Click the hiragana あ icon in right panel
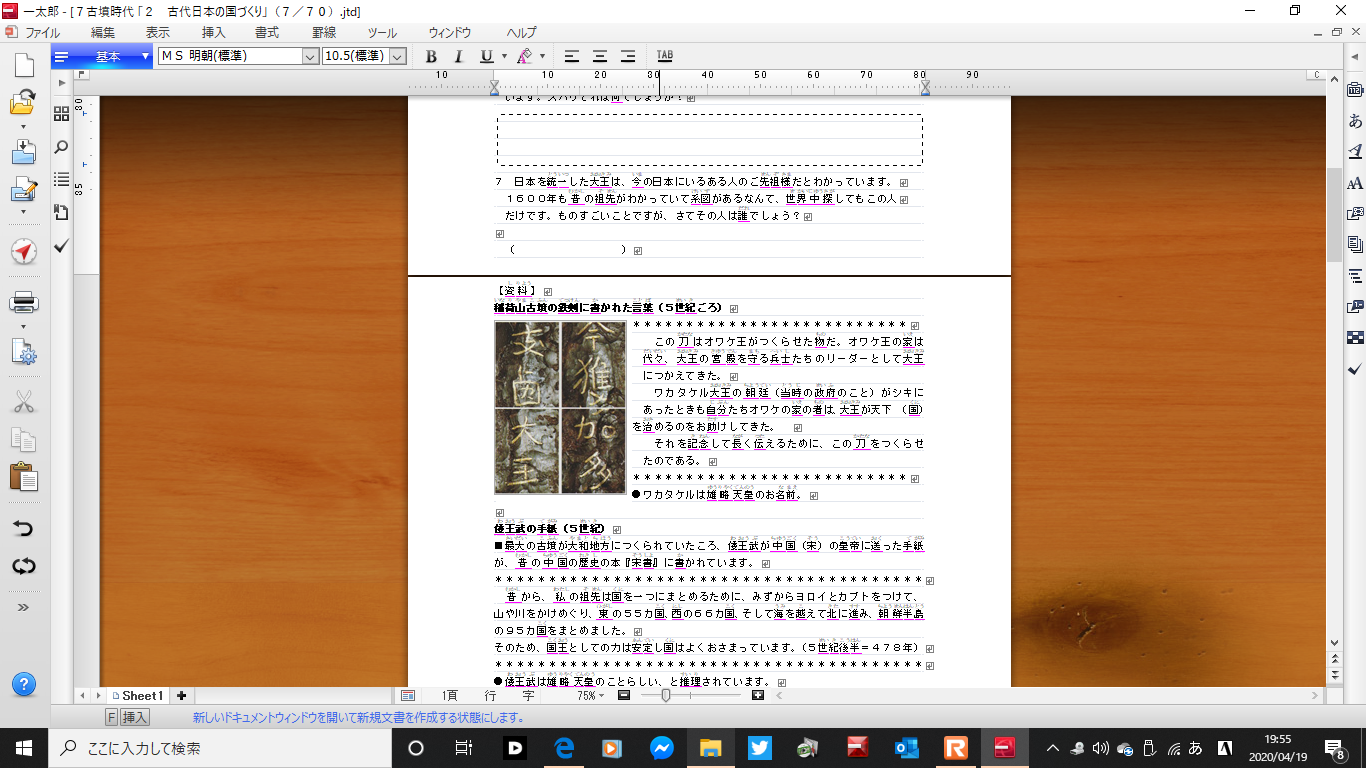The width and height of the screenshot is (1366, 768). pyautogui.click(x=1355, y=121)
